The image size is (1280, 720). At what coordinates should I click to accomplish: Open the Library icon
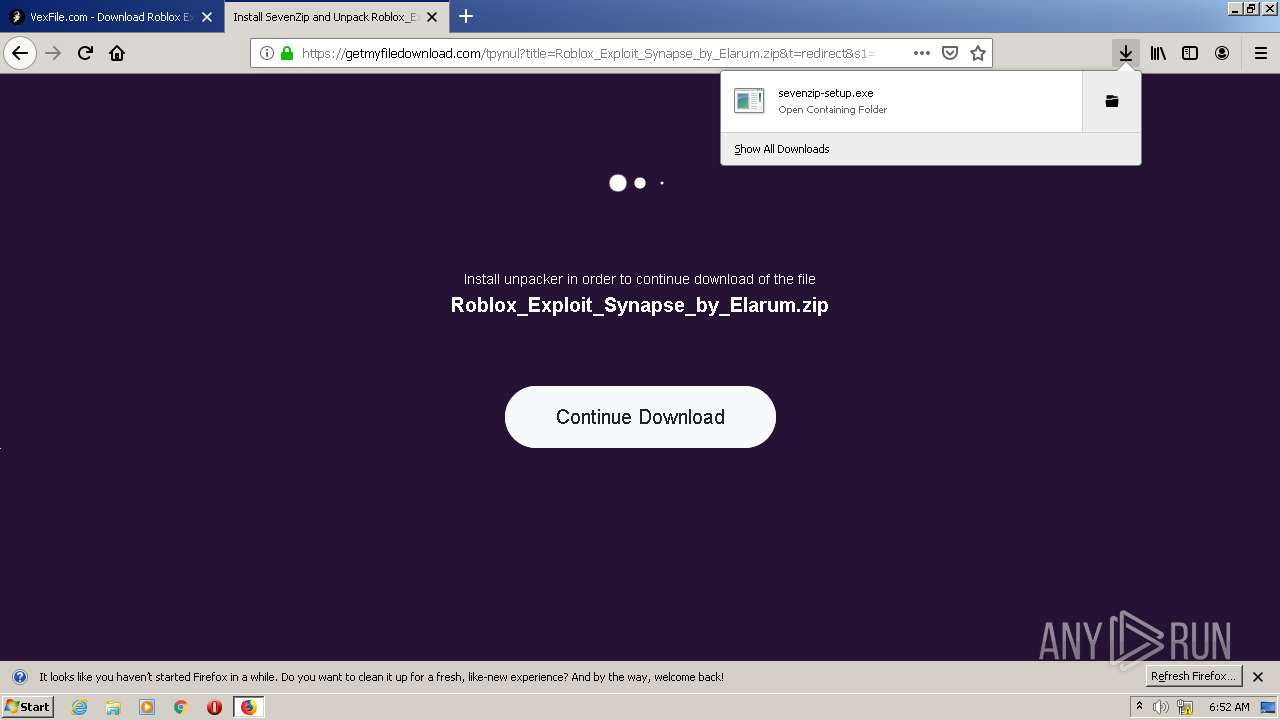coord(1158,53)
